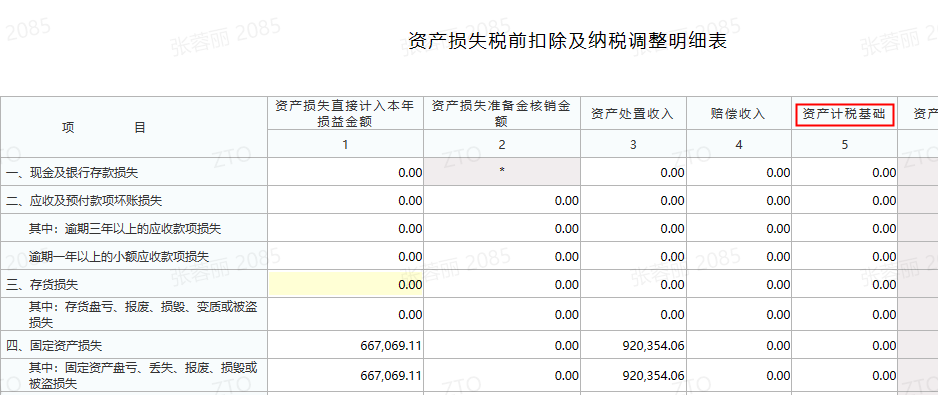938x395 pixels.
Task: Click column 5 cell of 四、固定资产损失
Action: 845,345
